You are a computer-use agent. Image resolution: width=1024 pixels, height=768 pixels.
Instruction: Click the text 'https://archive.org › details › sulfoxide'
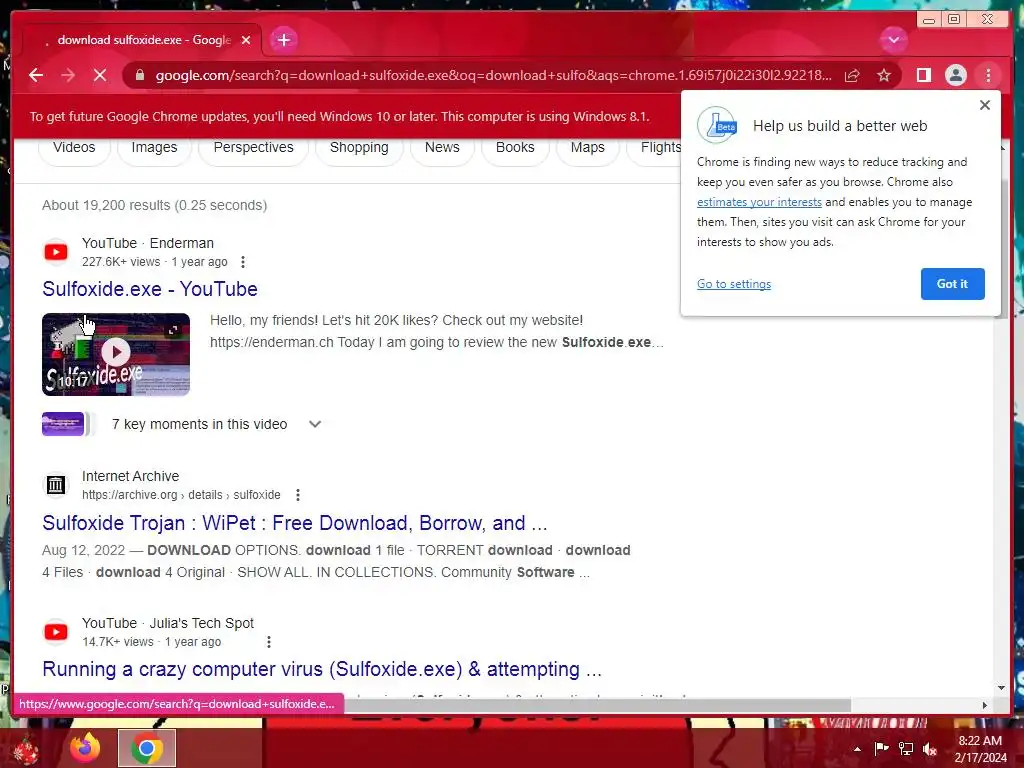(181, 495)
